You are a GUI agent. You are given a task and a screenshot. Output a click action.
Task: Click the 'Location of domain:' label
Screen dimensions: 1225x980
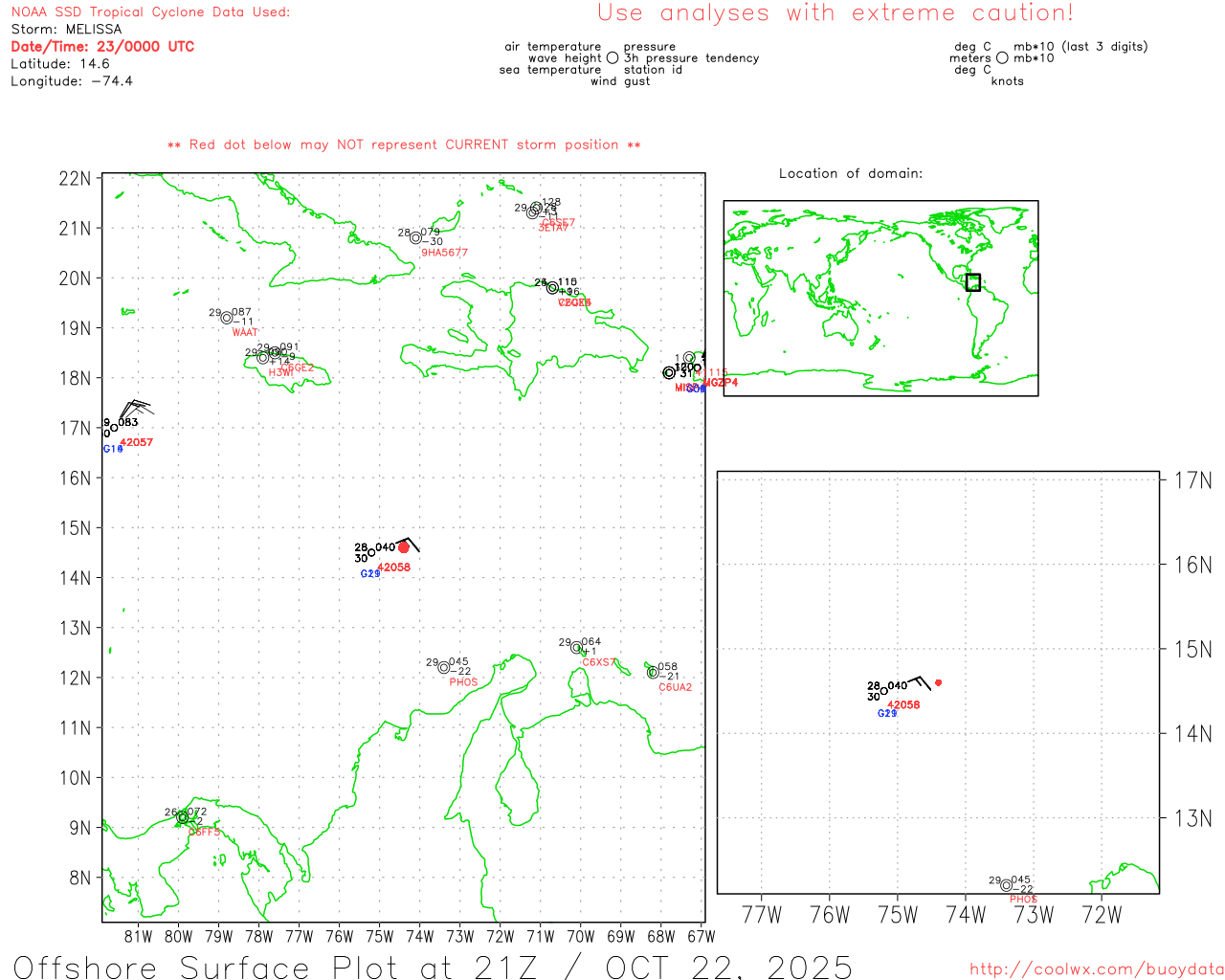[x=851, y=173]
